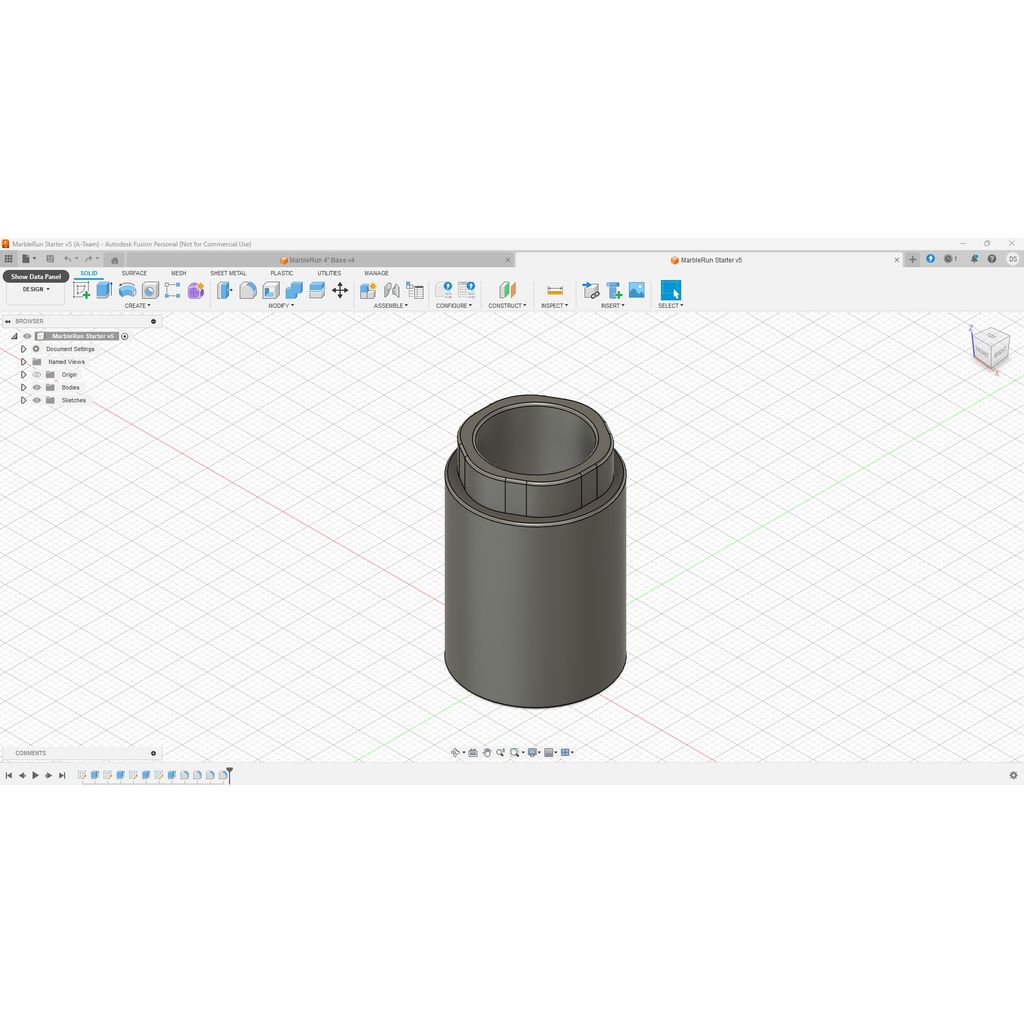Switch to the PLASTIC tab

(281, 273)
